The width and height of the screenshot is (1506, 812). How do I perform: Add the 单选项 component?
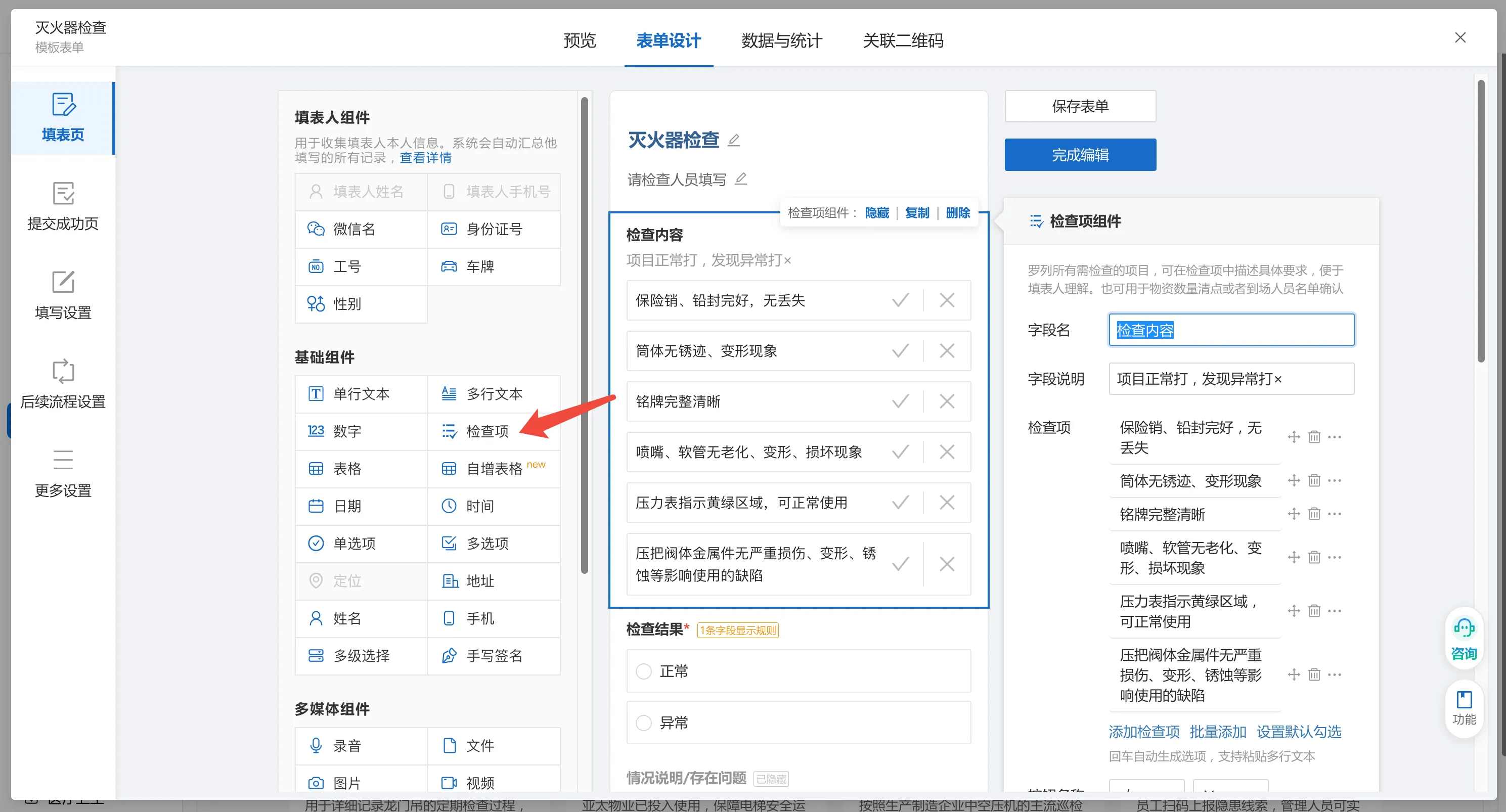coord(361,544)
